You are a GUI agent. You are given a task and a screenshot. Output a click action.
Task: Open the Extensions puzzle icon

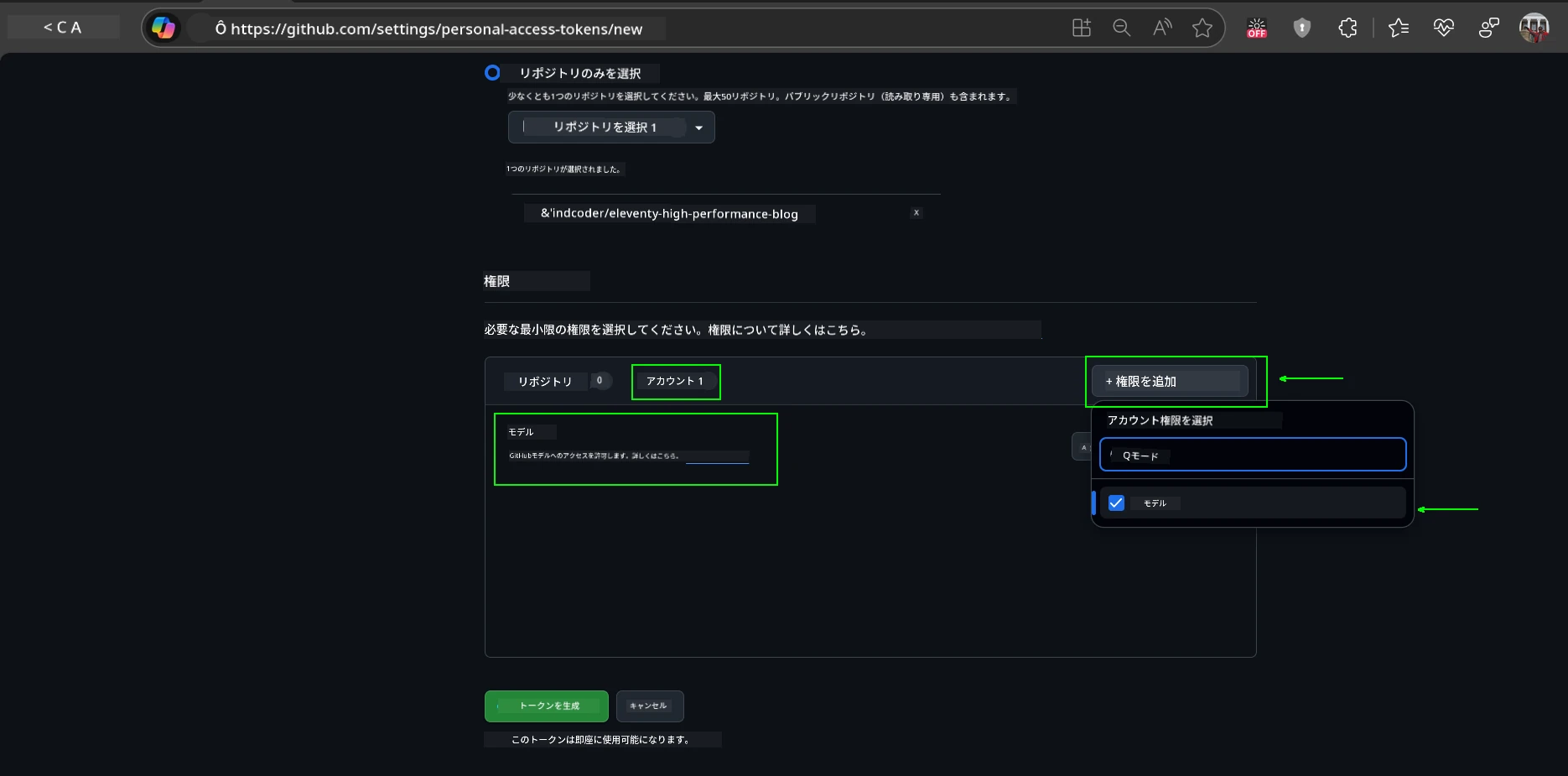point(1347,28)
